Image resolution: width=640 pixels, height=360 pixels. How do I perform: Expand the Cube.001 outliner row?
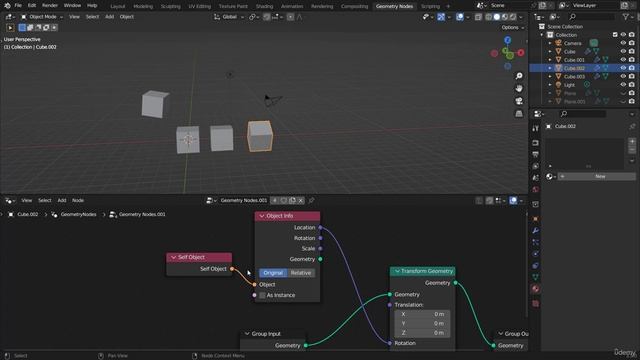(x=550, y=60)
